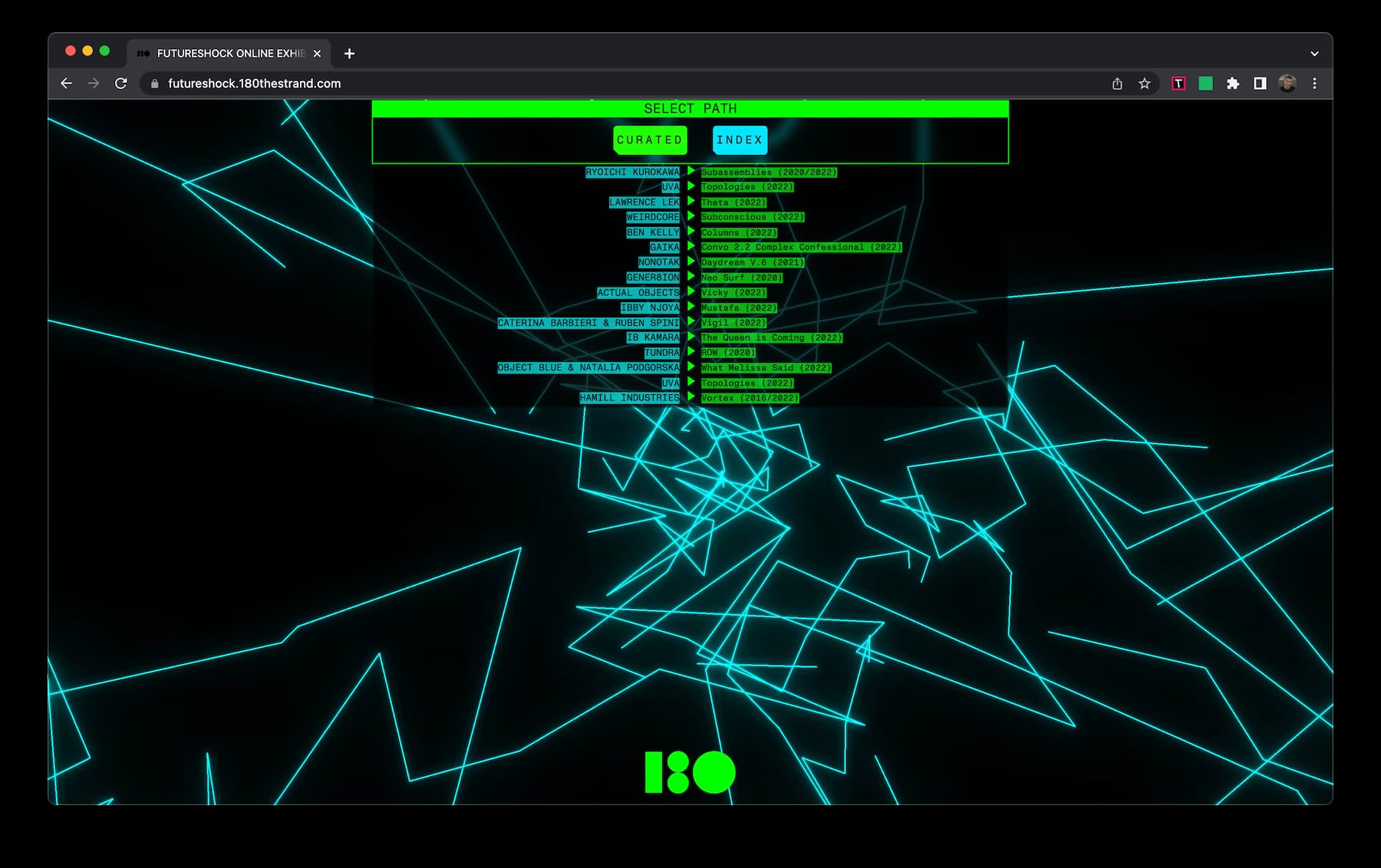
Task: Open work Vicky (2022)
Action: point(733,293)
